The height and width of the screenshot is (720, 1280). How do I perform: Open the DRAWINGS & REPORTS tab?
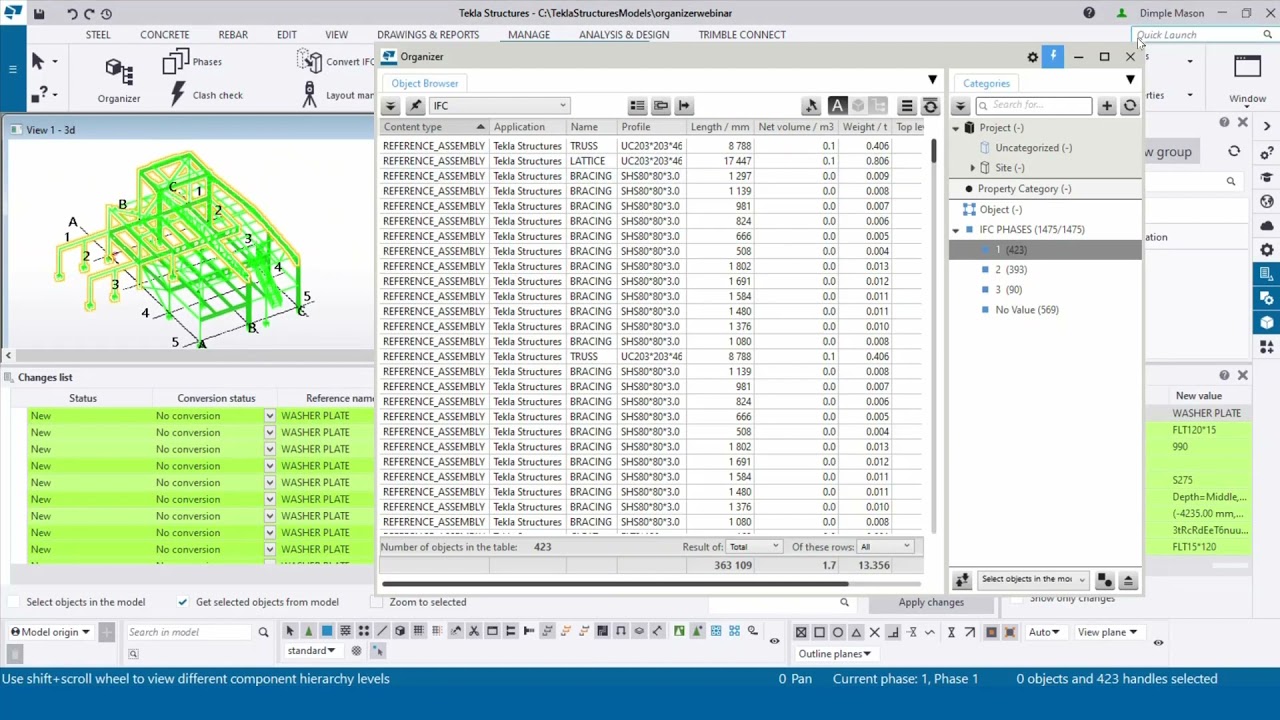[428, 35]
